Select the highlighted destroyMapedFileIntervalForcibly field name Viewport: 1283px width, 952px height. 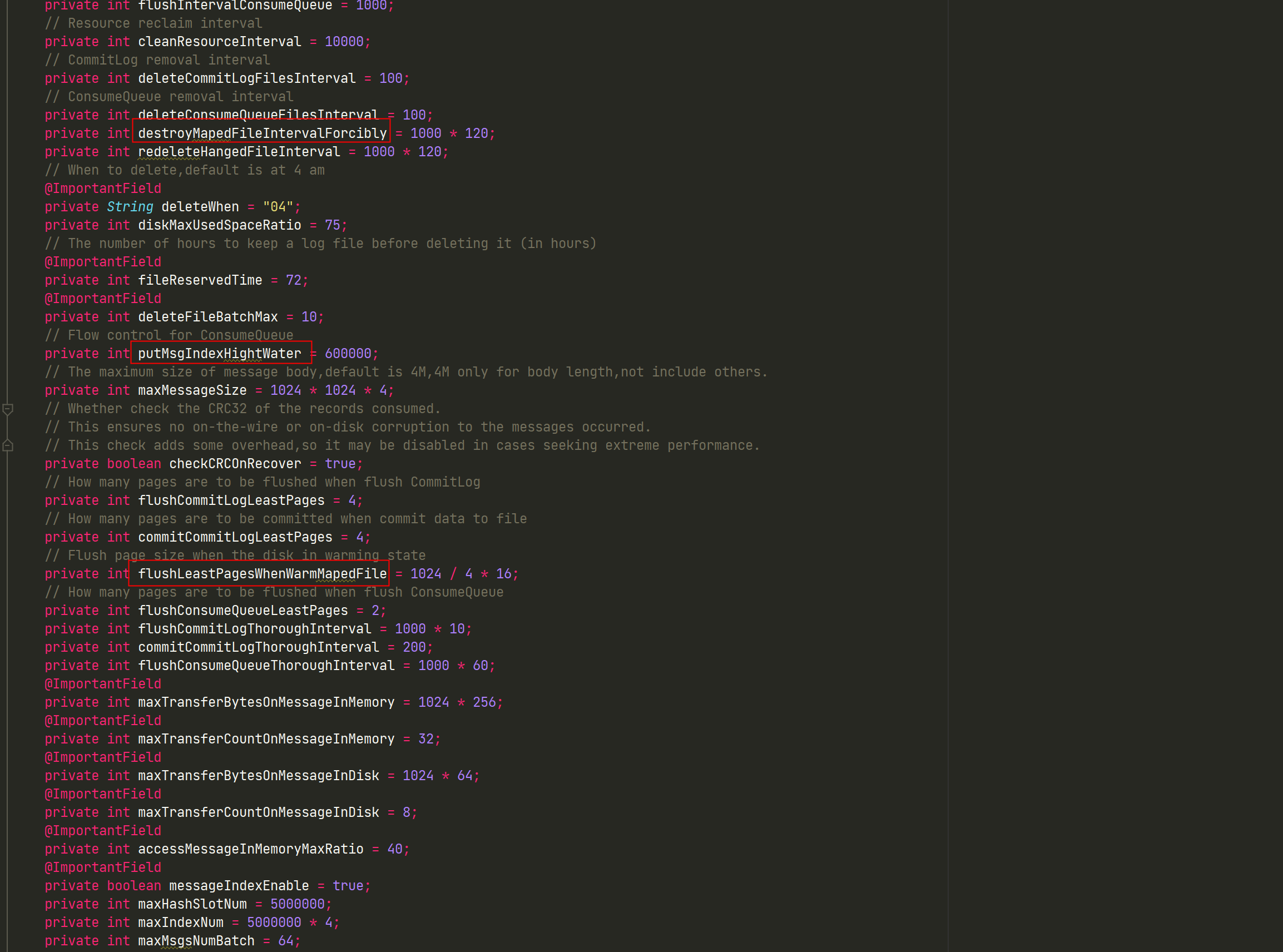[x=260, y=133]
